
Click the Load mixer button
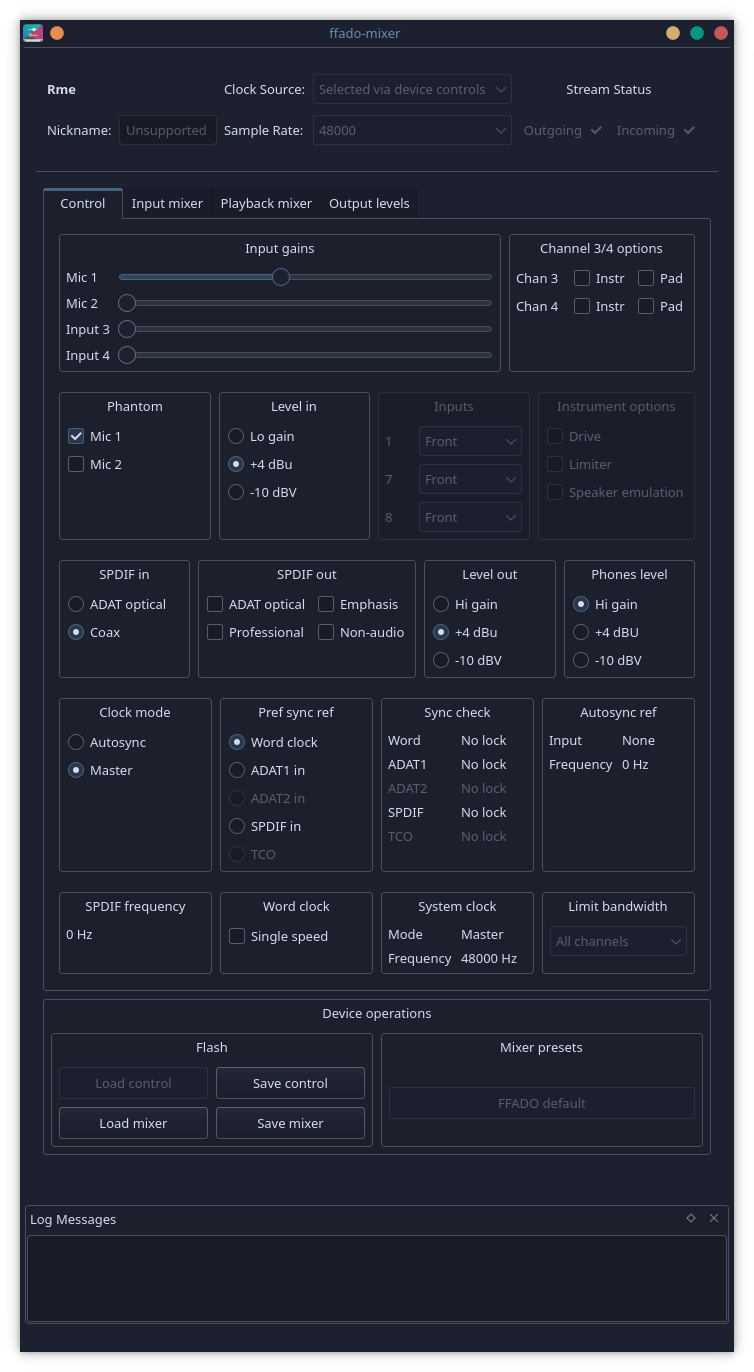click(133, 1123)
